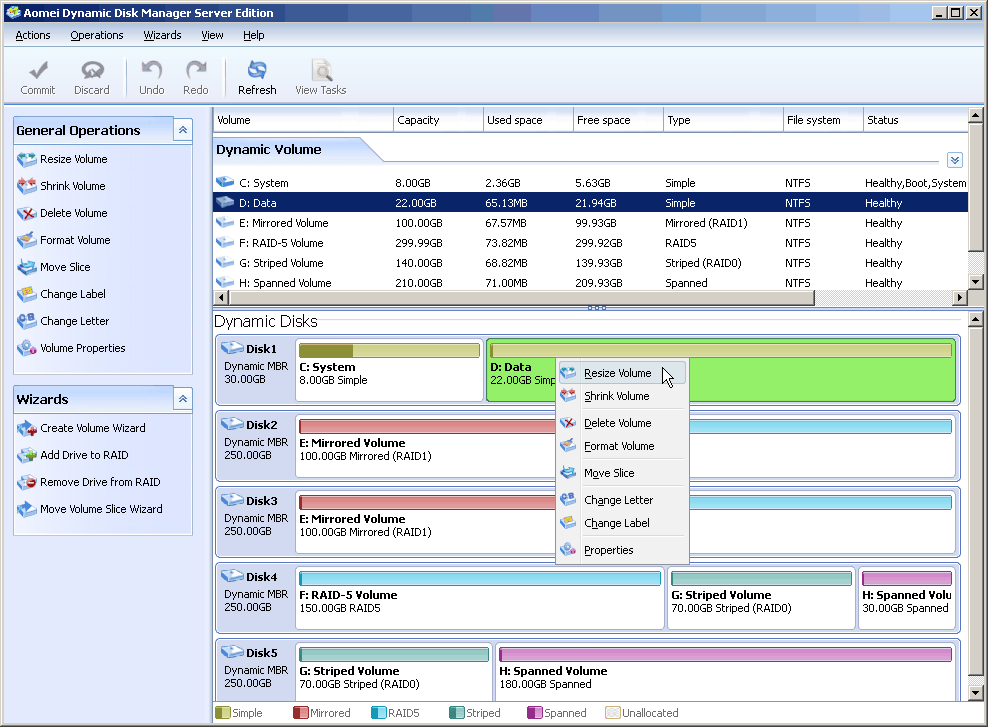Open Volume Properties in the sidebar
The image size is (988, 727).
click(x=82, y=348)
